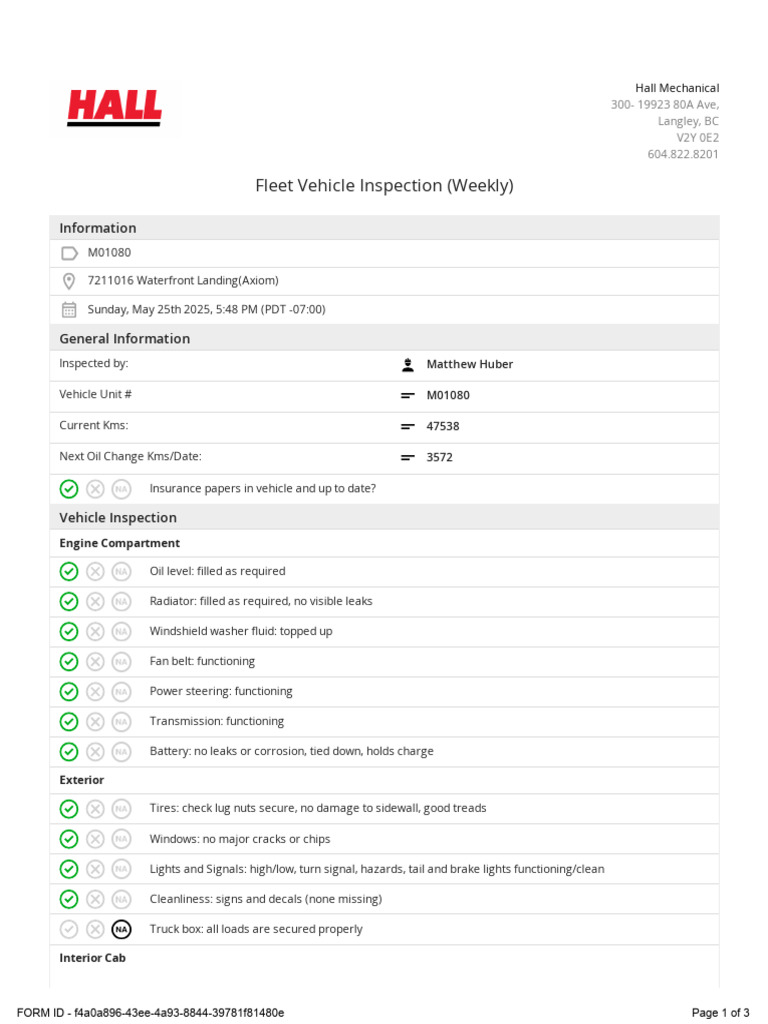
Task: Select the X option for Fan belt
Action: pos(95,661)
